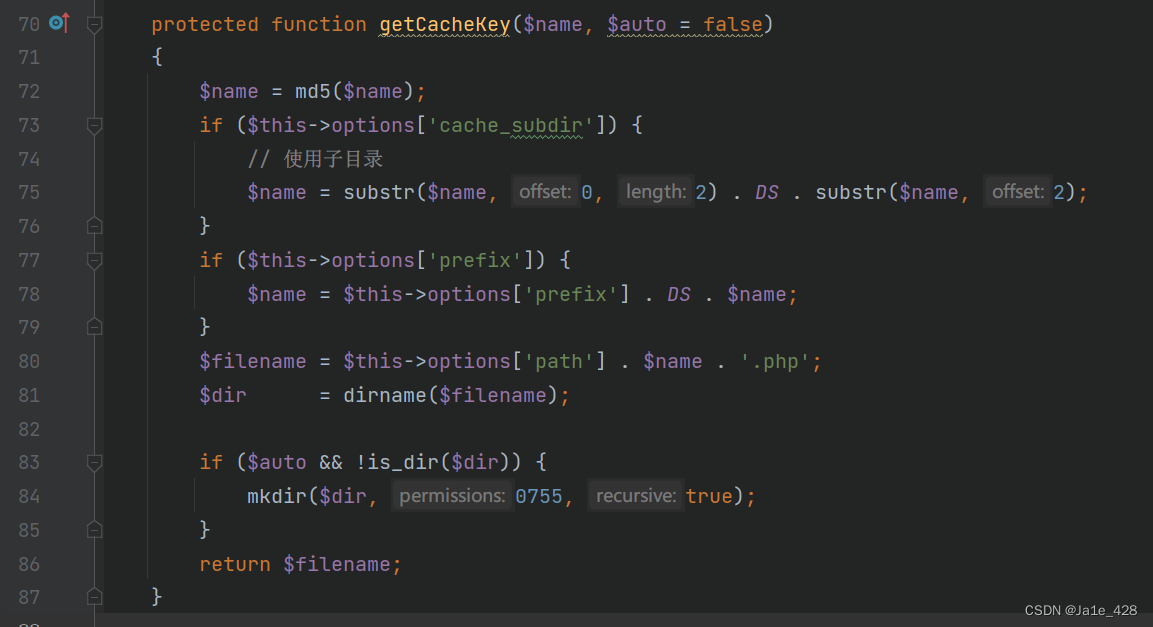Viewport: 1153px width, 627px height.
Task: Click fold end marker on line 87
Action: (94, 596)
